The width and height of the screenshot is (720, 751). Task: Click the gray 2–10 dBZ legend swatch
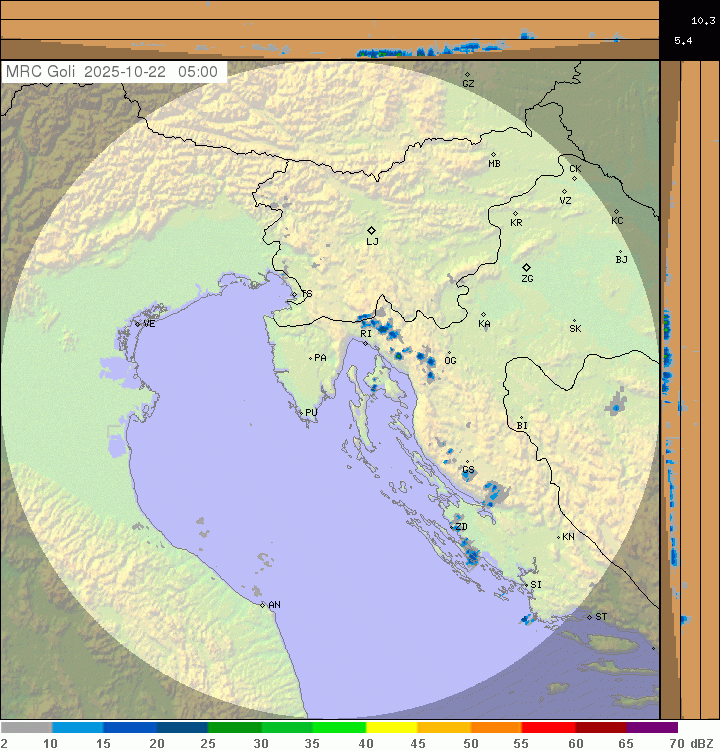click(x=26, y=728)
